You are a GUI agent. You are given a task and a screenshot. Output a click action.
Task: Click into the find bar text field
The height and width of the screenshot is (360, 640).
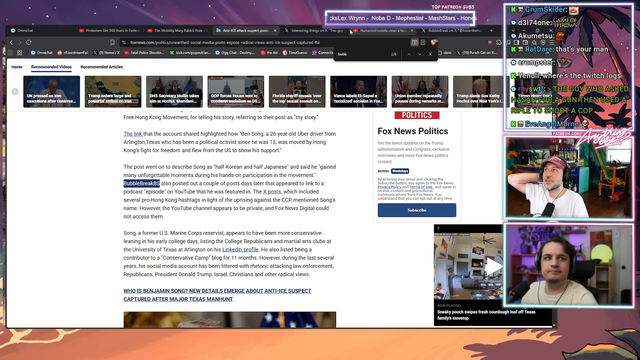(x=363, y=54)
